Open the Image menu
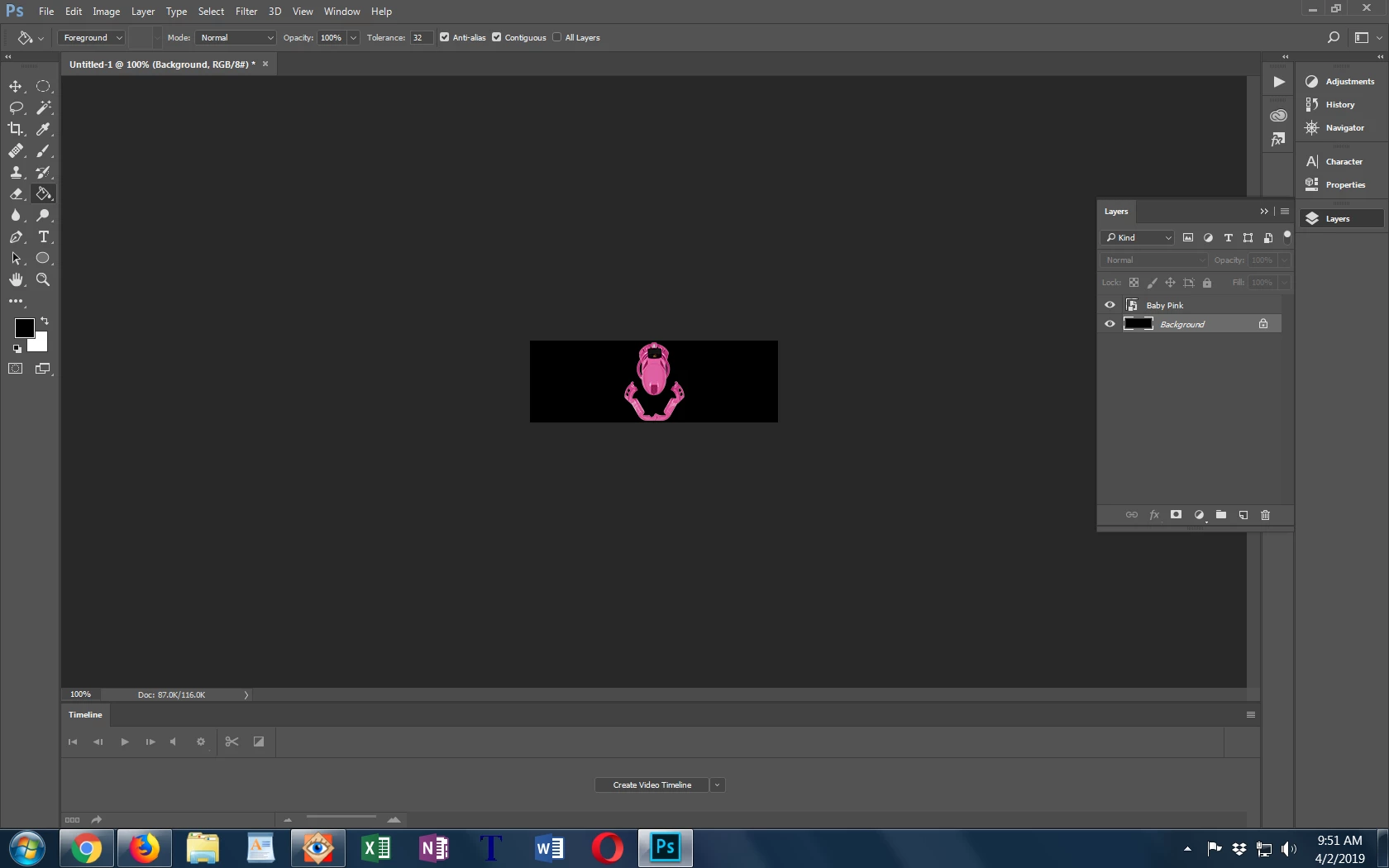Viewport: 1389px width, 868px height. pos(106,12)
